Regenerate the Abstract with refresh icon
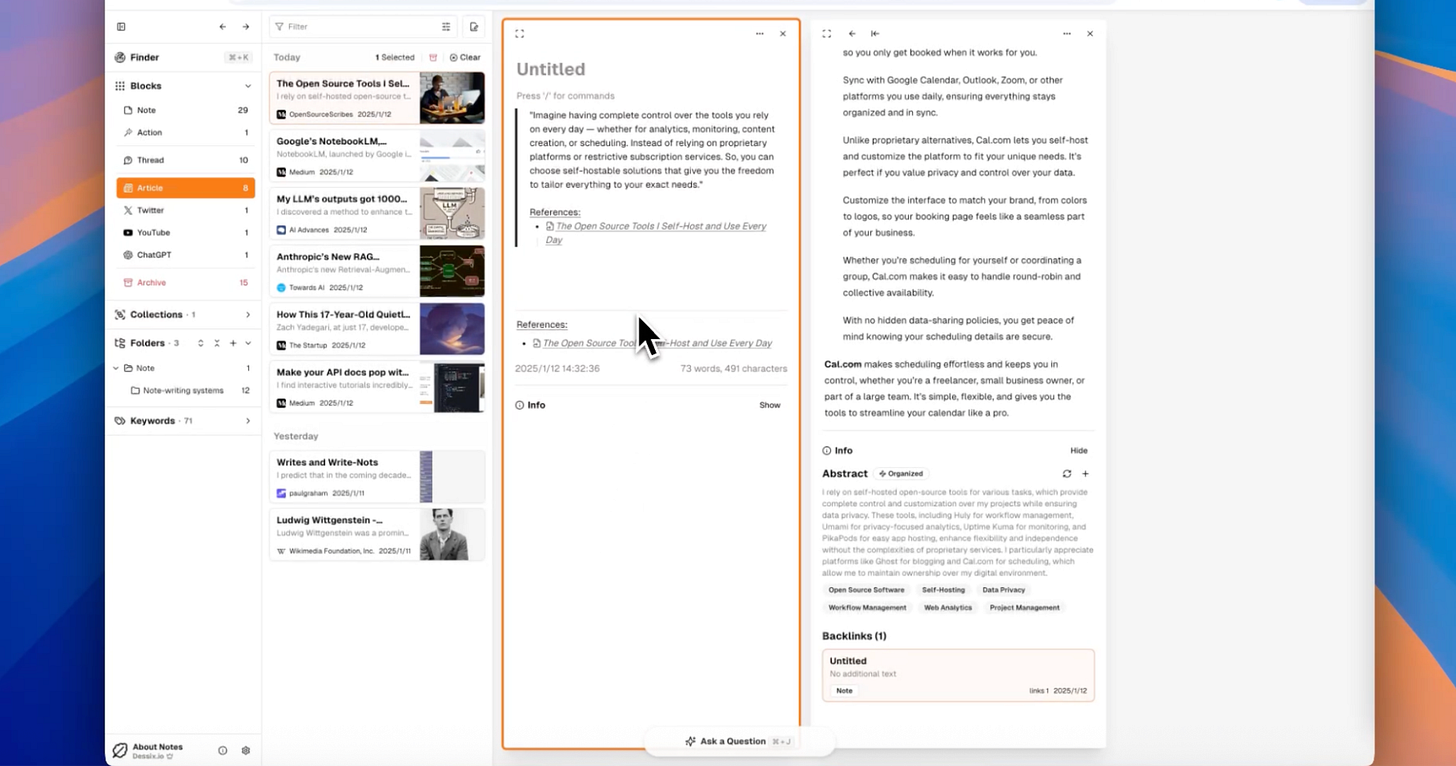 [x=1067, y=474]
